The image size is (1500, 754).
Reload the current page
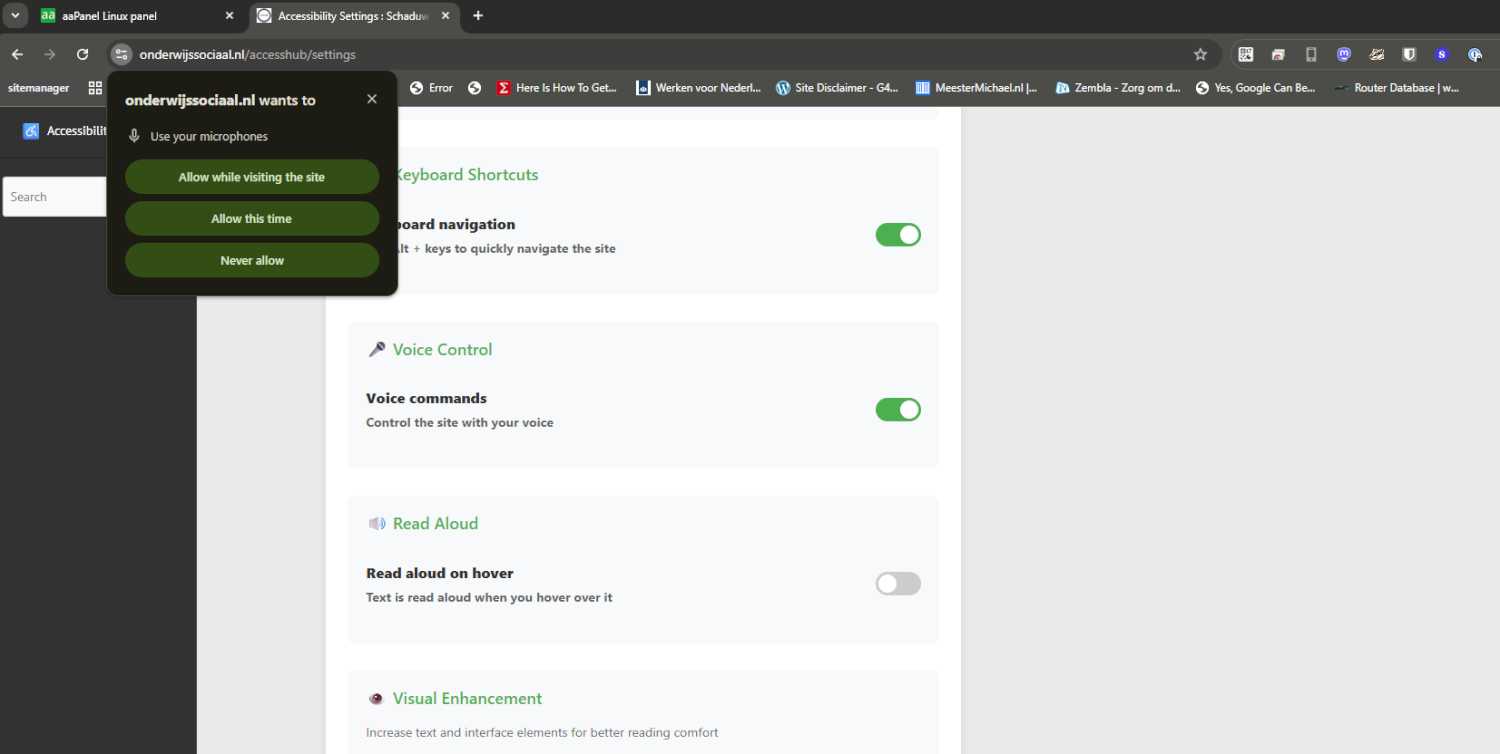83,55
